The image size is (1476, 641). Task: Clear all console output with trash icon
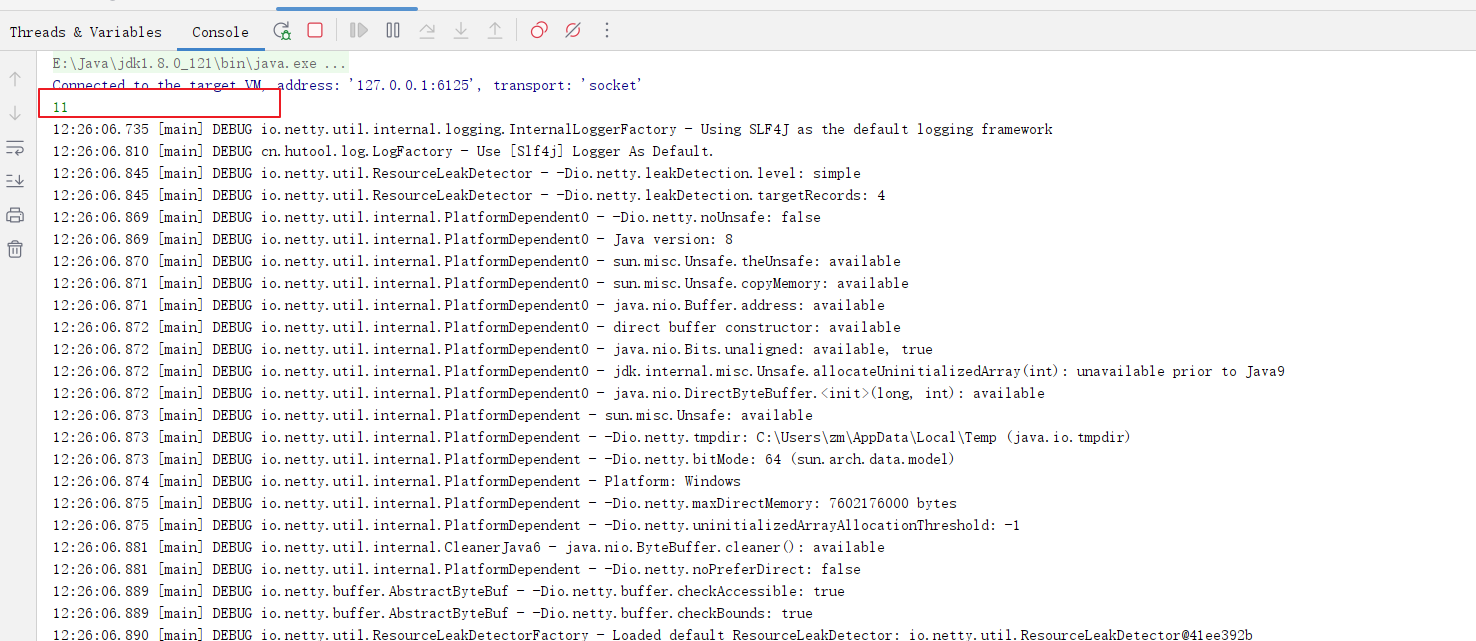pos(15,249)
